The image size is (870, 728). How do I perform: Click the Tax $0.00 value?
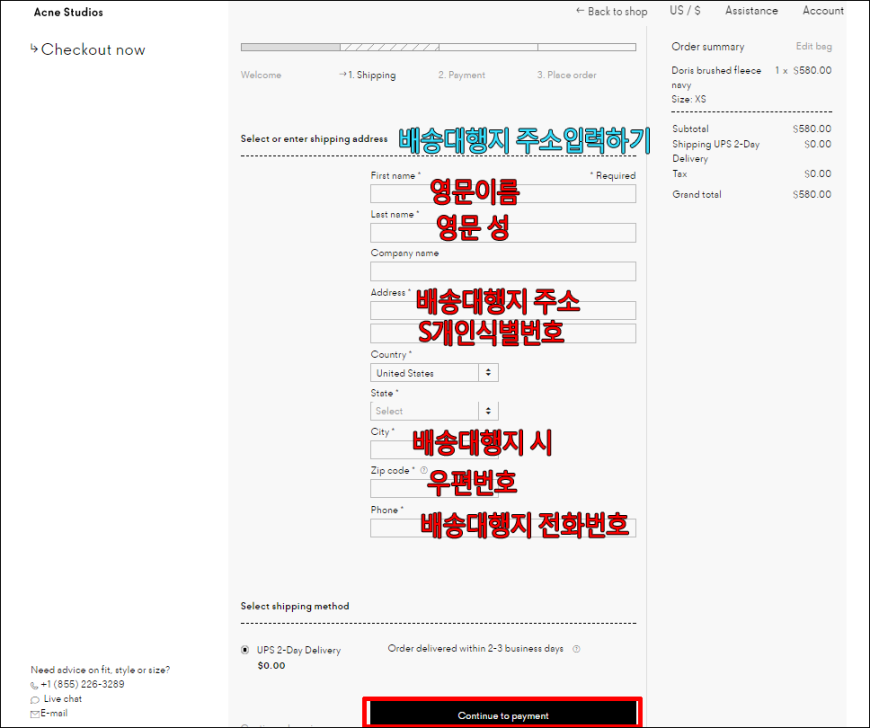click(x=818, y=174)
